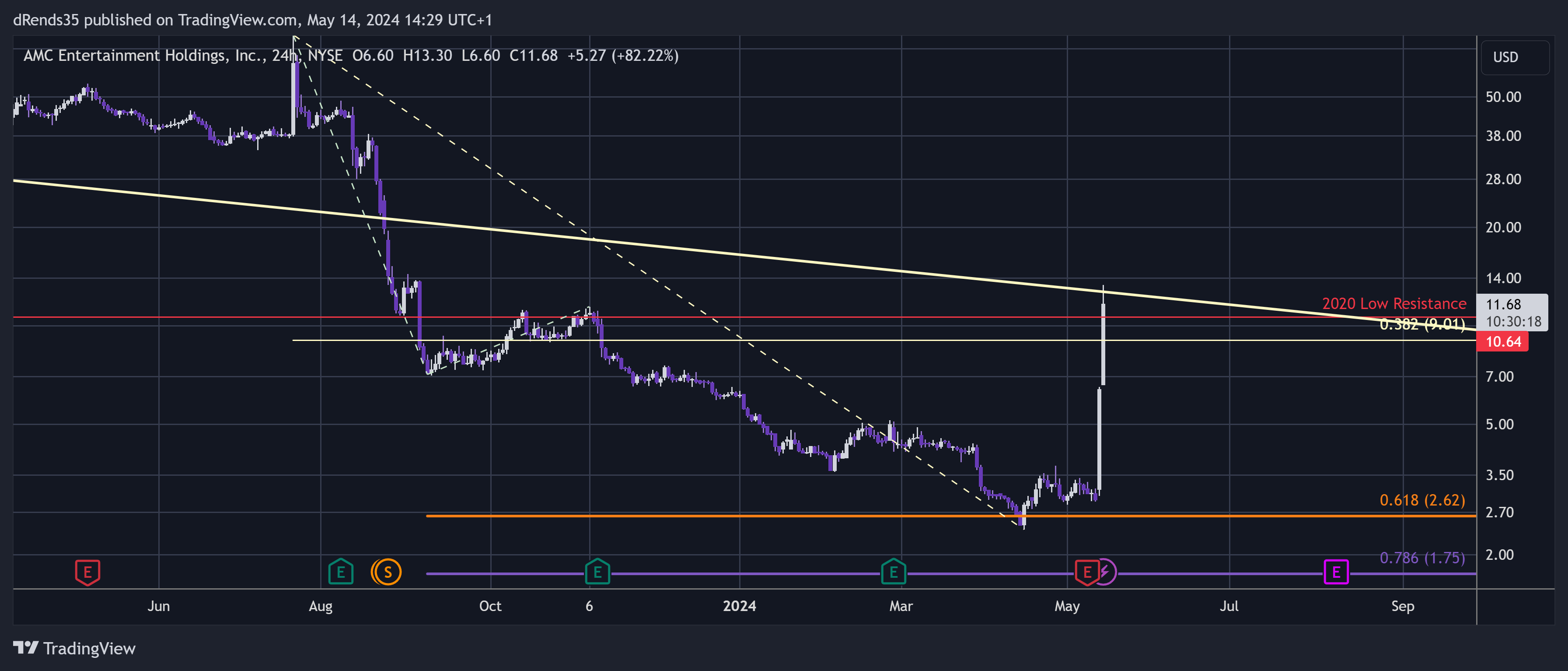Click the orange 0.618 horizontal fib line
Image resolution: width=1568 pixels, height=671 pixels.
[x=951, y=516]
